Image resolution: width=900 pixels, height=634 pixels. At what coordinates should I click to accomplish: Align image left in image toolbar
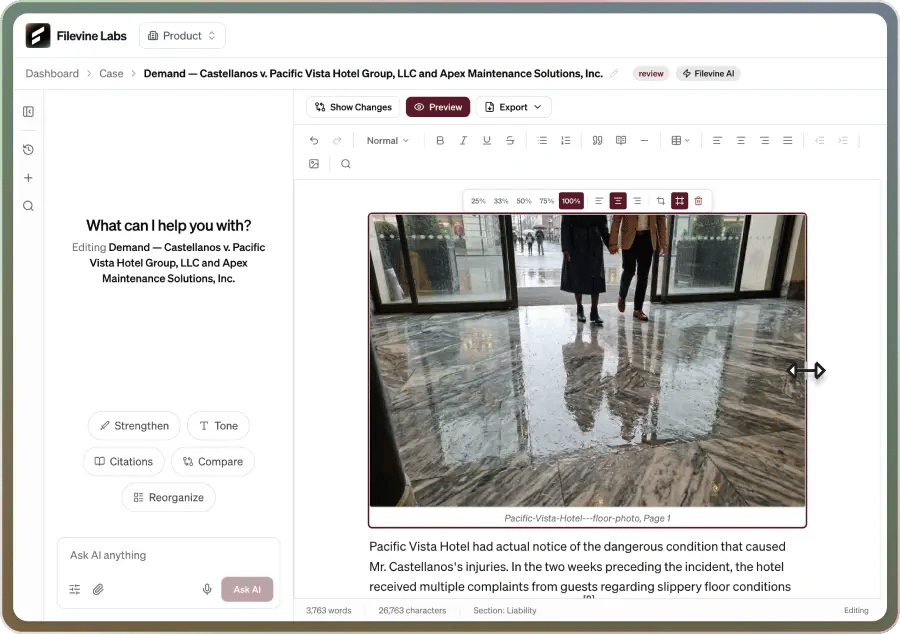tap(599, 201)
